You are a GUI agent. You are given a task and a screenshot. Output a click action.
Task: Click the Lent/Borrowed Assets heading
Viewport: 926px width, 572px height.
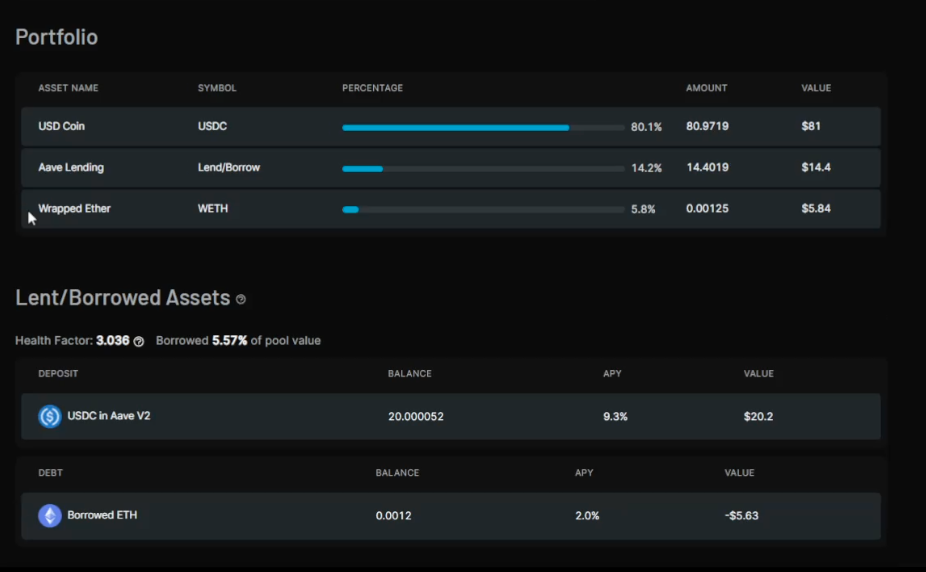tap(123, 298)
